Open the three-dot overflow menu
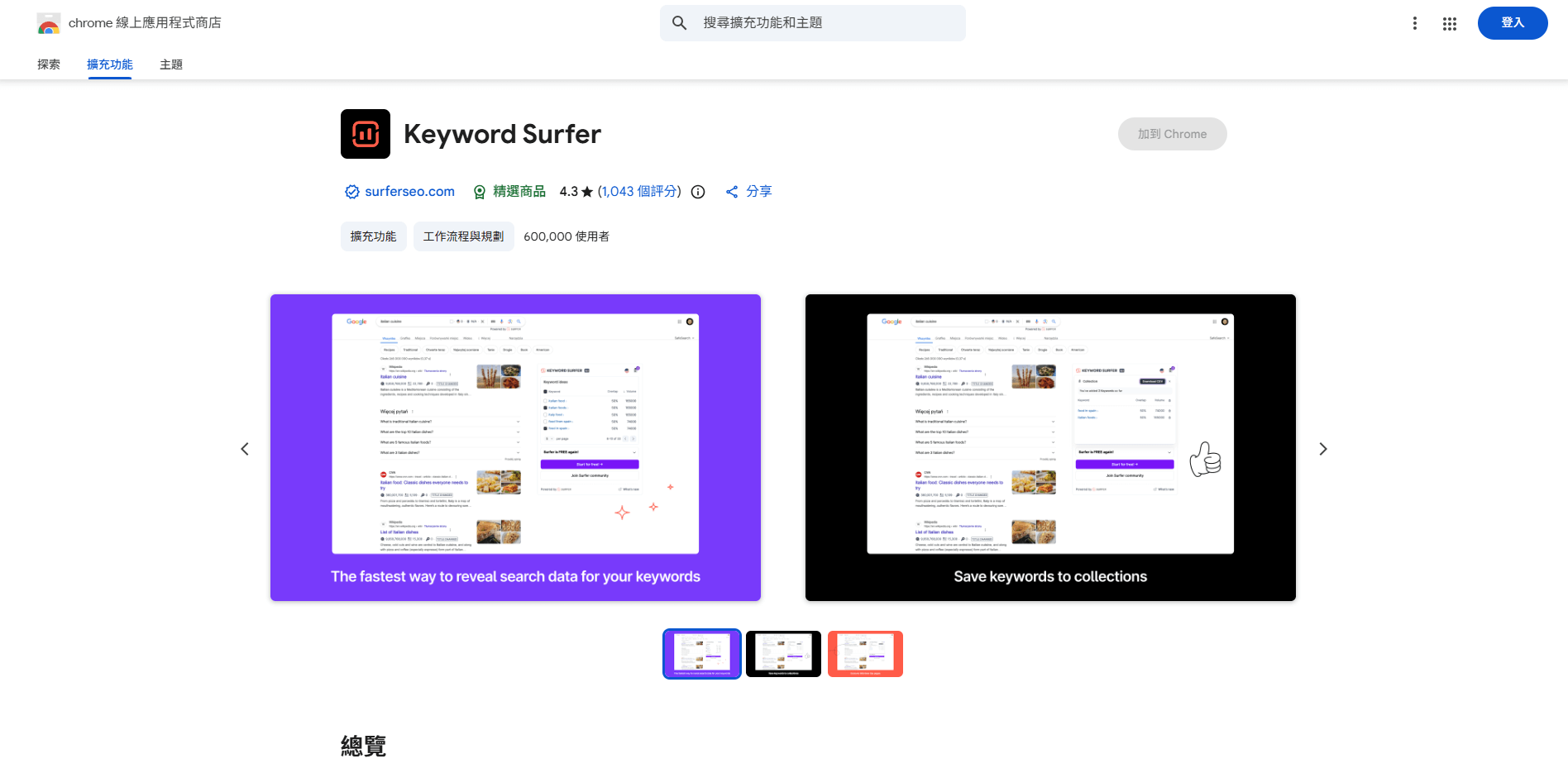This screenshot has height=773, width=1568. tap(1414, 23)
